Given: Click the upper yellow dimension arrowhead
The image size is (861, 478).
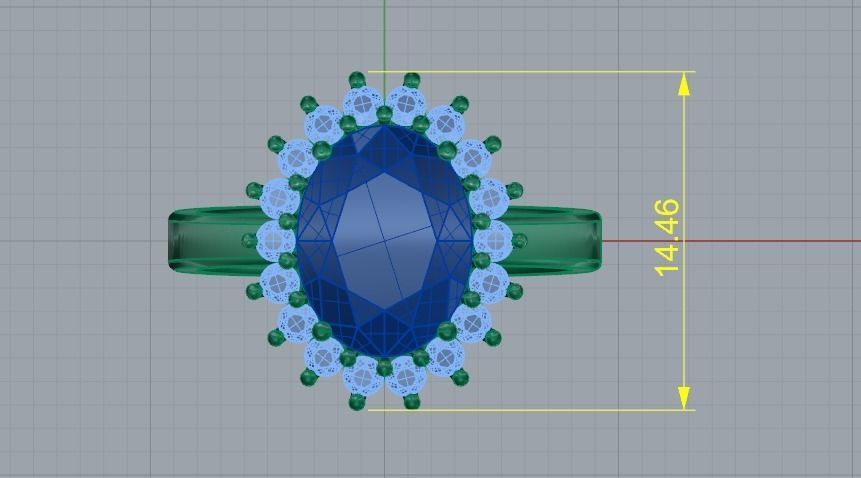Looking at the screenshot, I should (x=684, y=84).
